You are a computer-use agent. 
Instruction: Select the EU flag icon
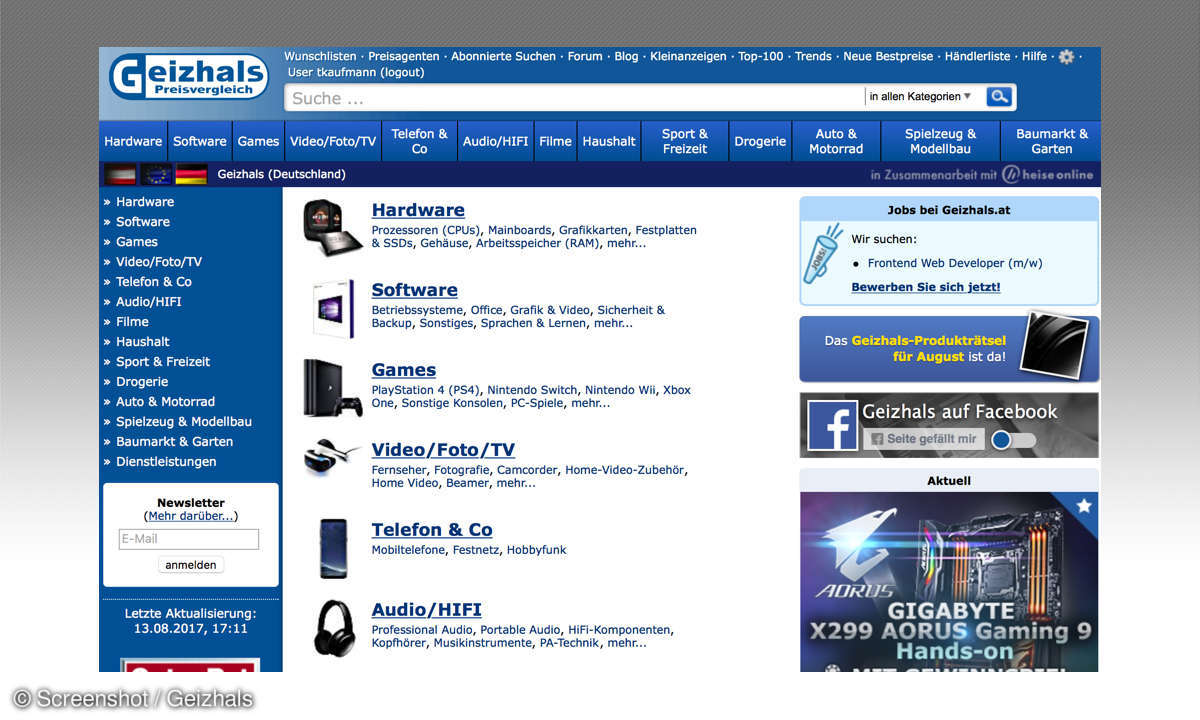pos(156,174)
